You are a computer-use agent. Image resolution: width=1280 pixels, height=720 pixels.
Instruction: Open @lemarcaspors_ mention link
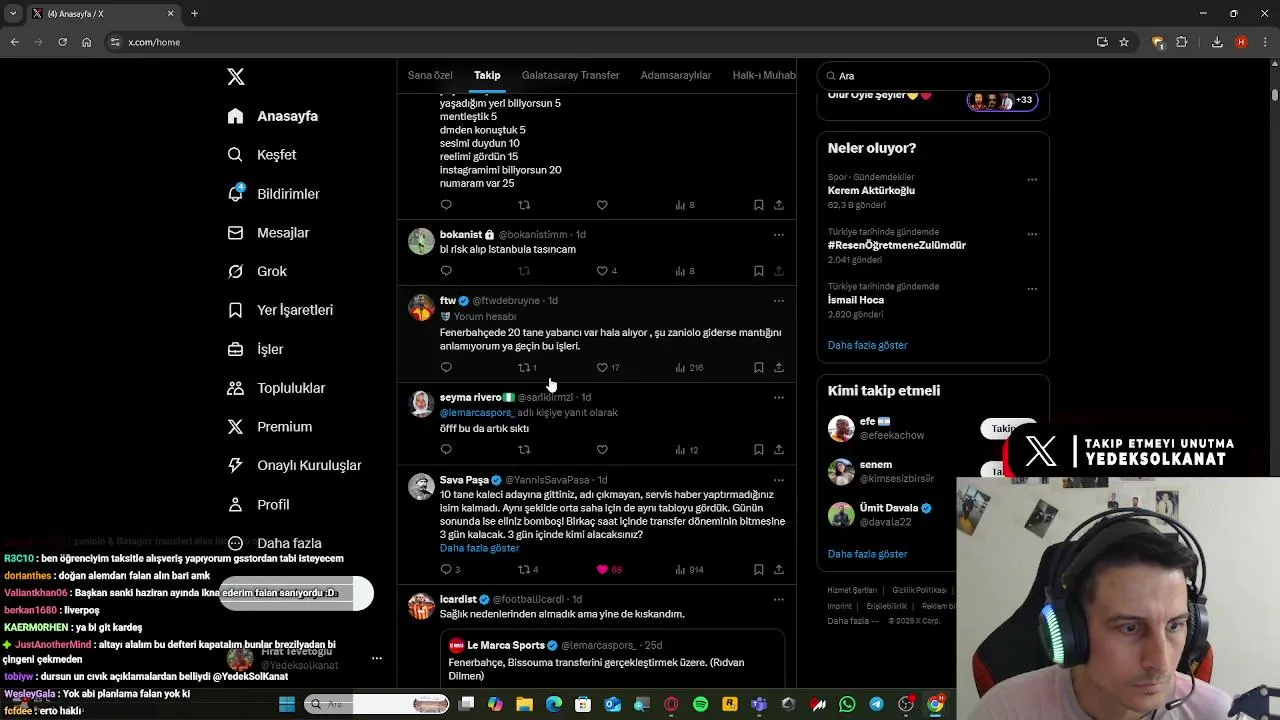coord(476,412)
